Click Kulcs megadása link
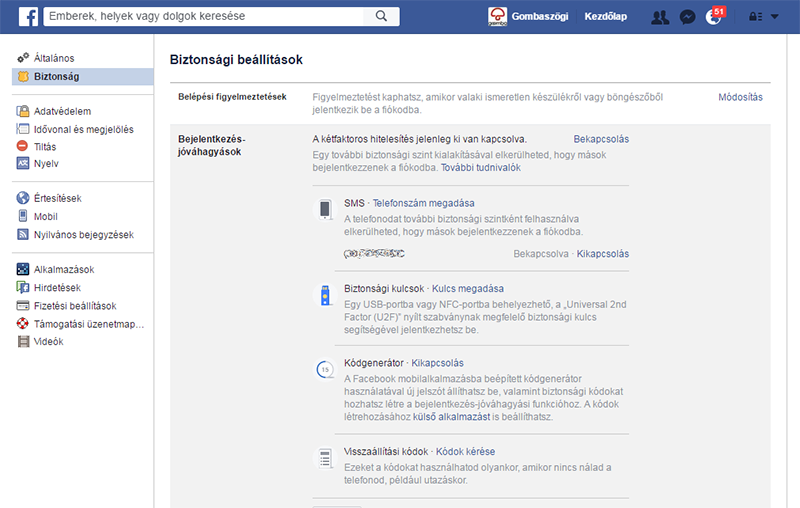The width and height of the screenshot is (800, 508). (x=468, y=288)
